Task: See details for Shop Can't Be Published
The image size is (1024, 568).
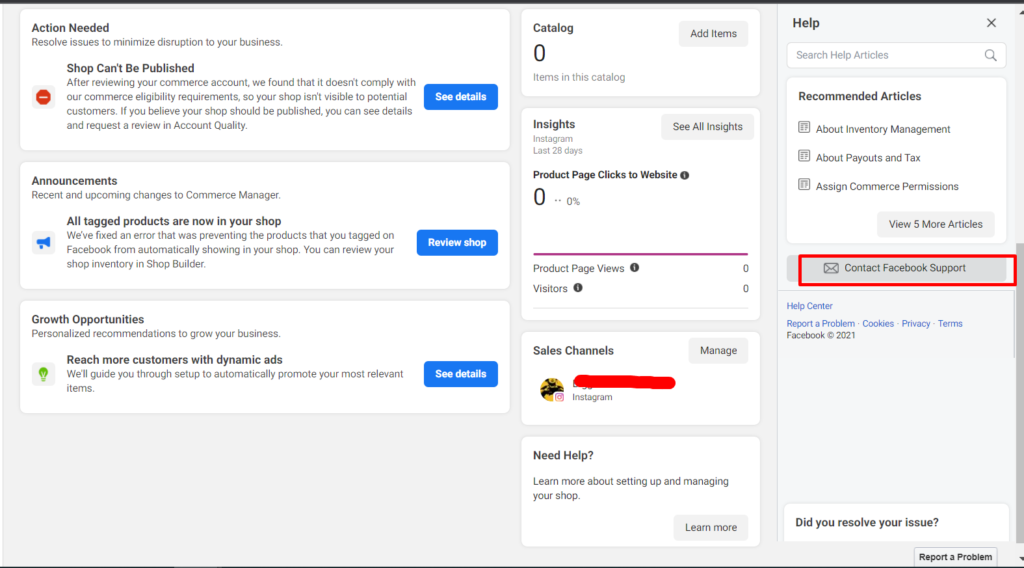Action: [x=460, y=97]
